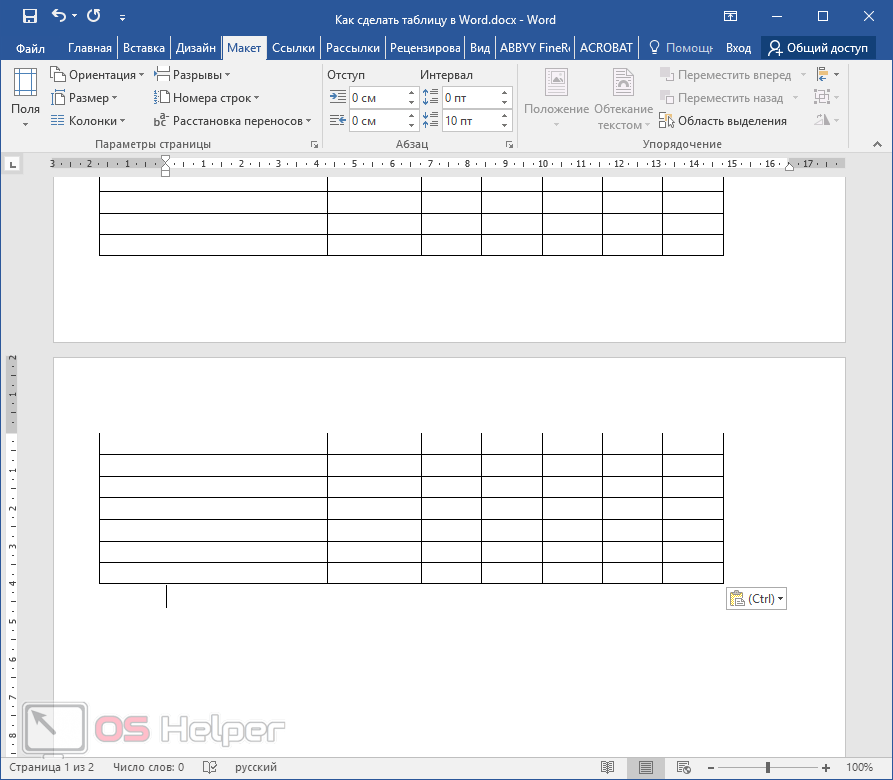Undo the last action with the Undo arrow
893x780 pixels.
[x=58, y=16]
